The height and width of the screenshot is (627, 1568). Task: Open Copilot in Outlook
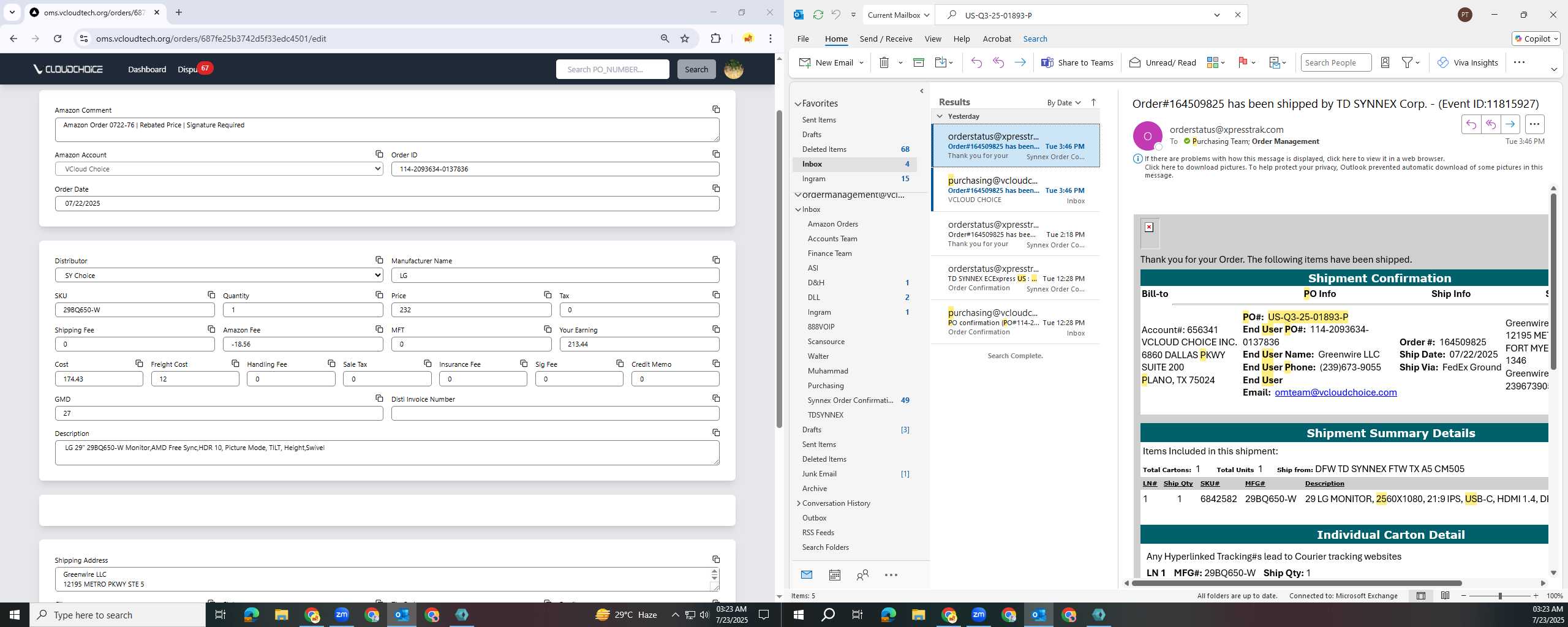point(1536,39)
